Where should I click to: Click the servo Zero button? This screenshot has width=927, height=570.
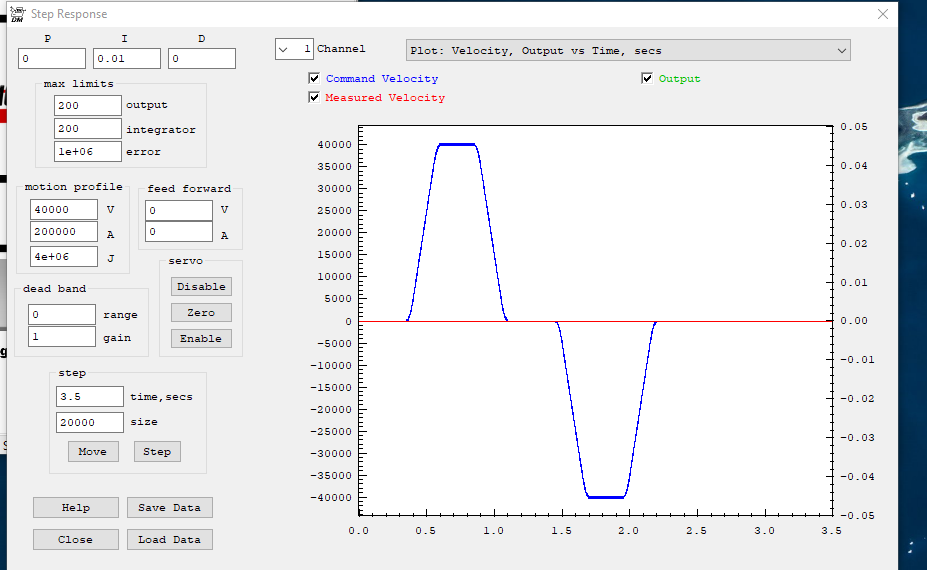point(201,312)
